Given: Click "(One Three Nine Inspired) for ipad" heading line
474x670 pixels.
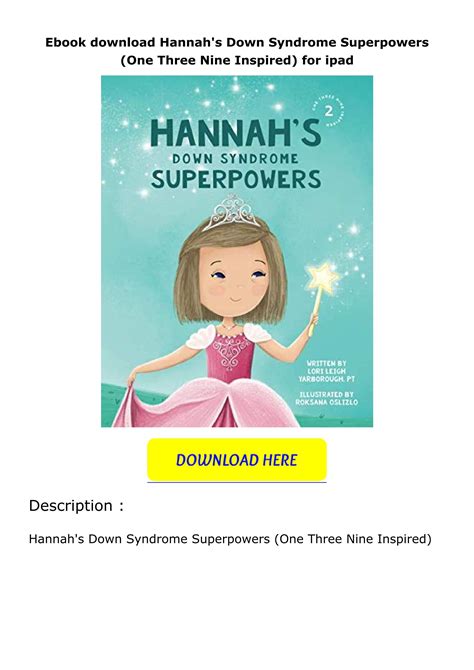Looking at the screenshot, I should tap(237, 60).
